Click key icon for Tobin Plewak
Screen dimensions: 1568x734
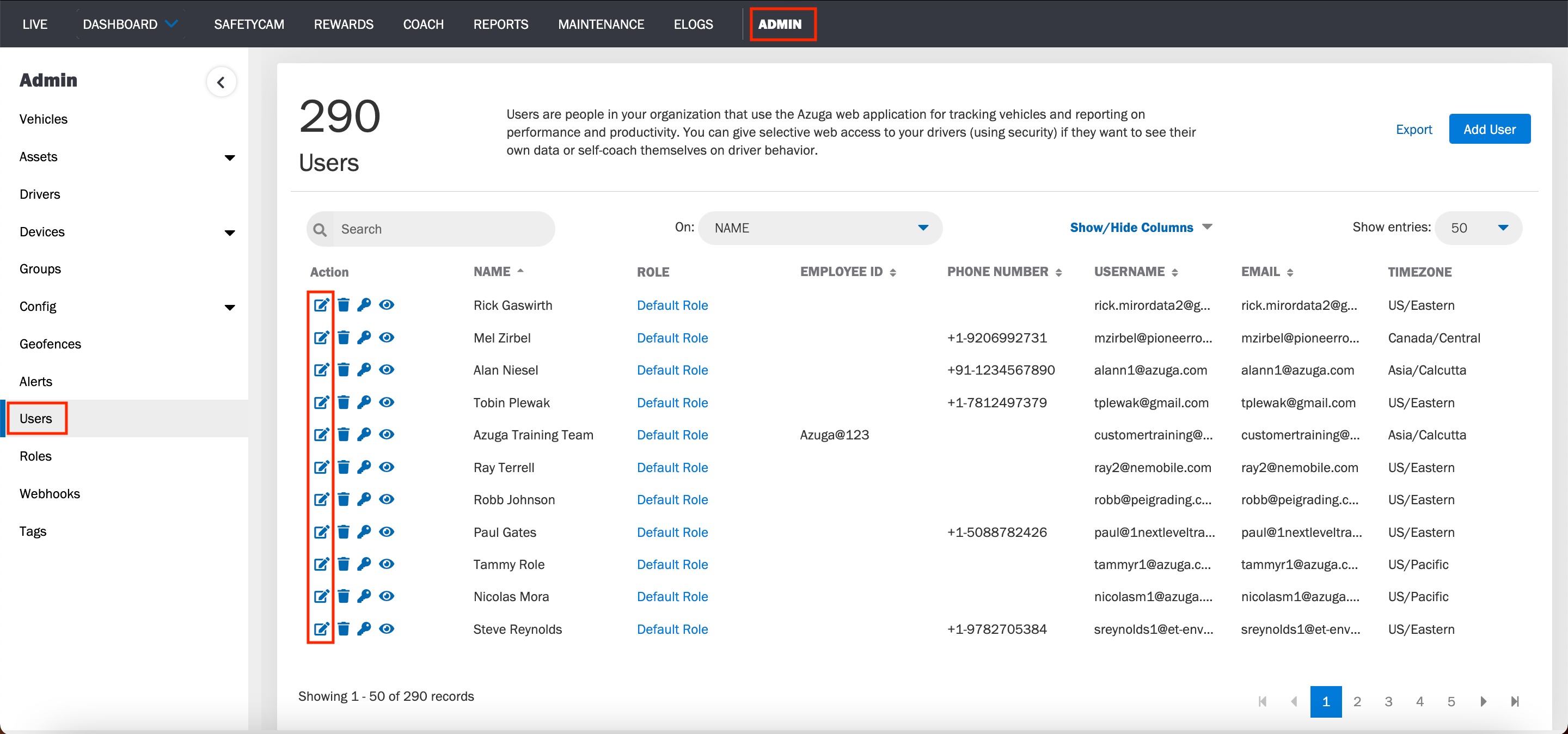tap(364, 402)
